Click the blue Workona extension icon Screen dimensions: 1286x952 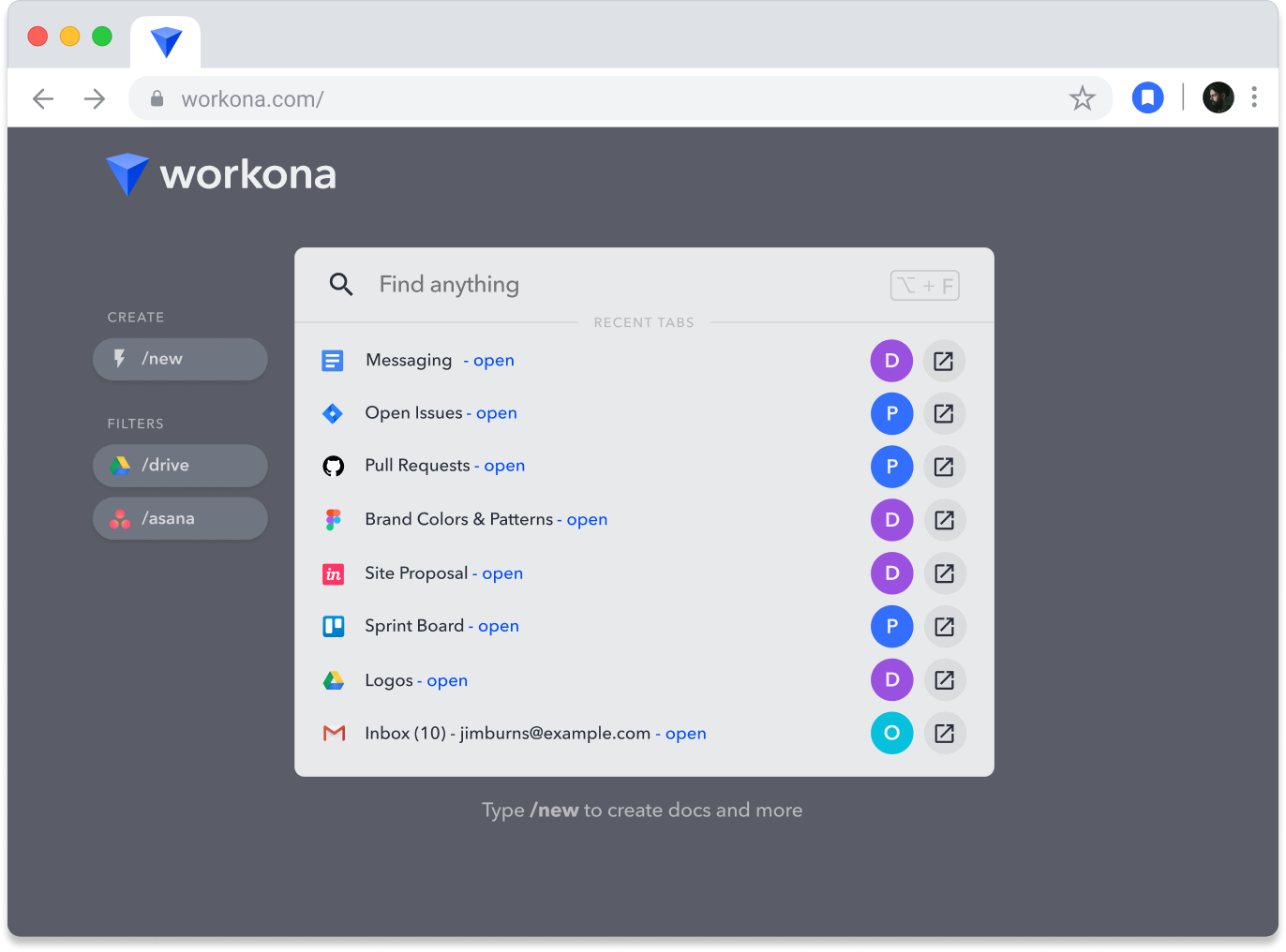1148,97
